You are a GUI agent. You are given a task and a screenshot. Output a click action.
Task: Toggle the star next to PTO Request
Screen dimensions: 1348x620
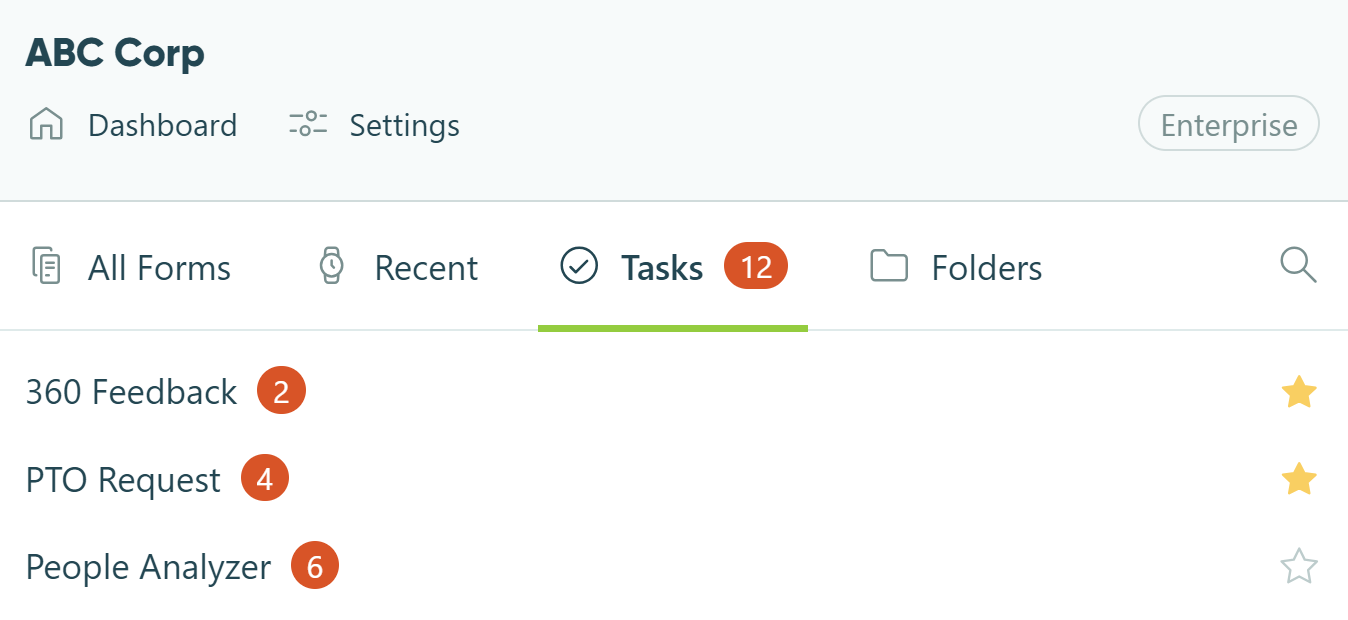coord(1299,478)
